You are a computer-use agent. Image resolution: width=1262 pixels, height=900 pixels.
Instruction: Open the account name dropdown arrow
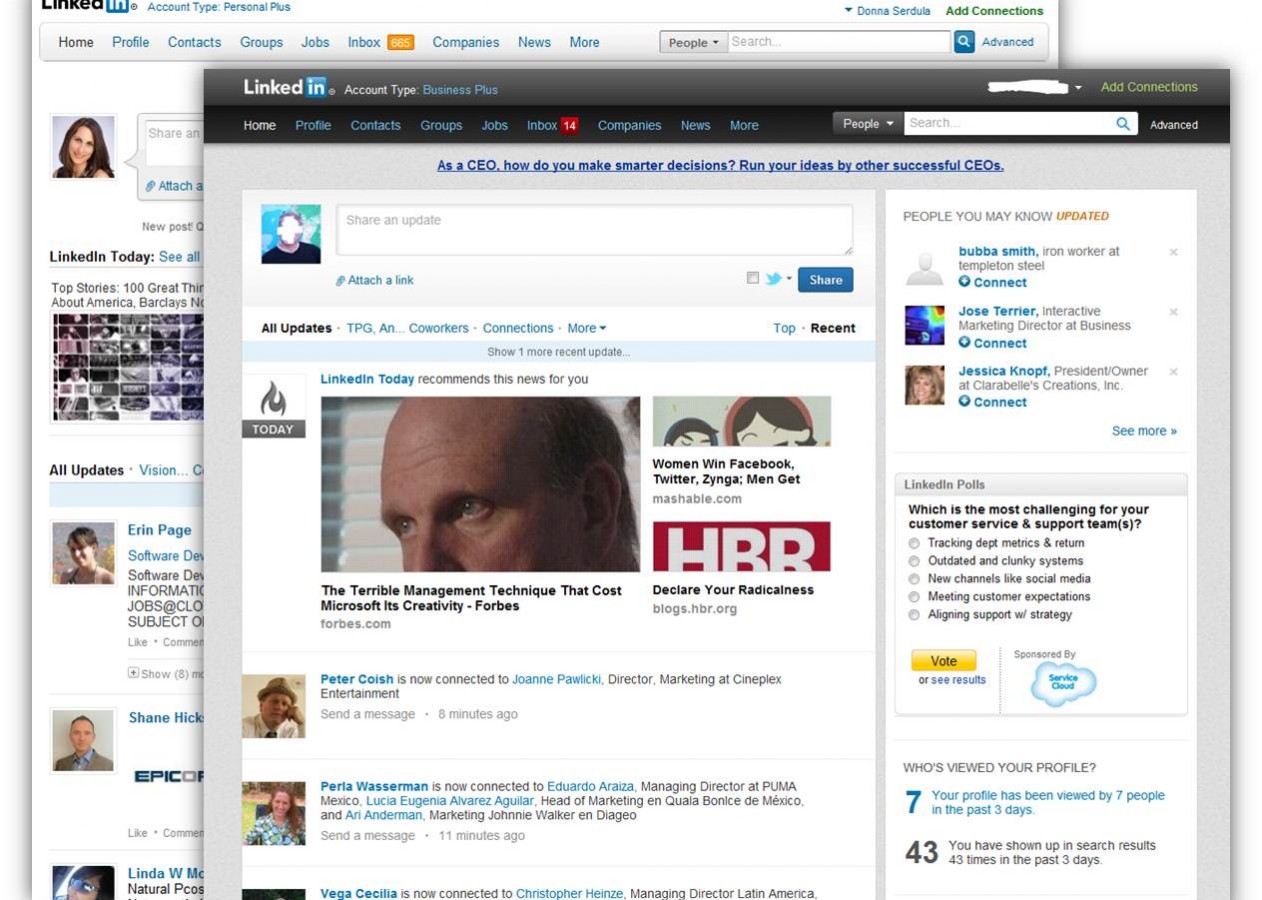click(x=1078, y=88)
